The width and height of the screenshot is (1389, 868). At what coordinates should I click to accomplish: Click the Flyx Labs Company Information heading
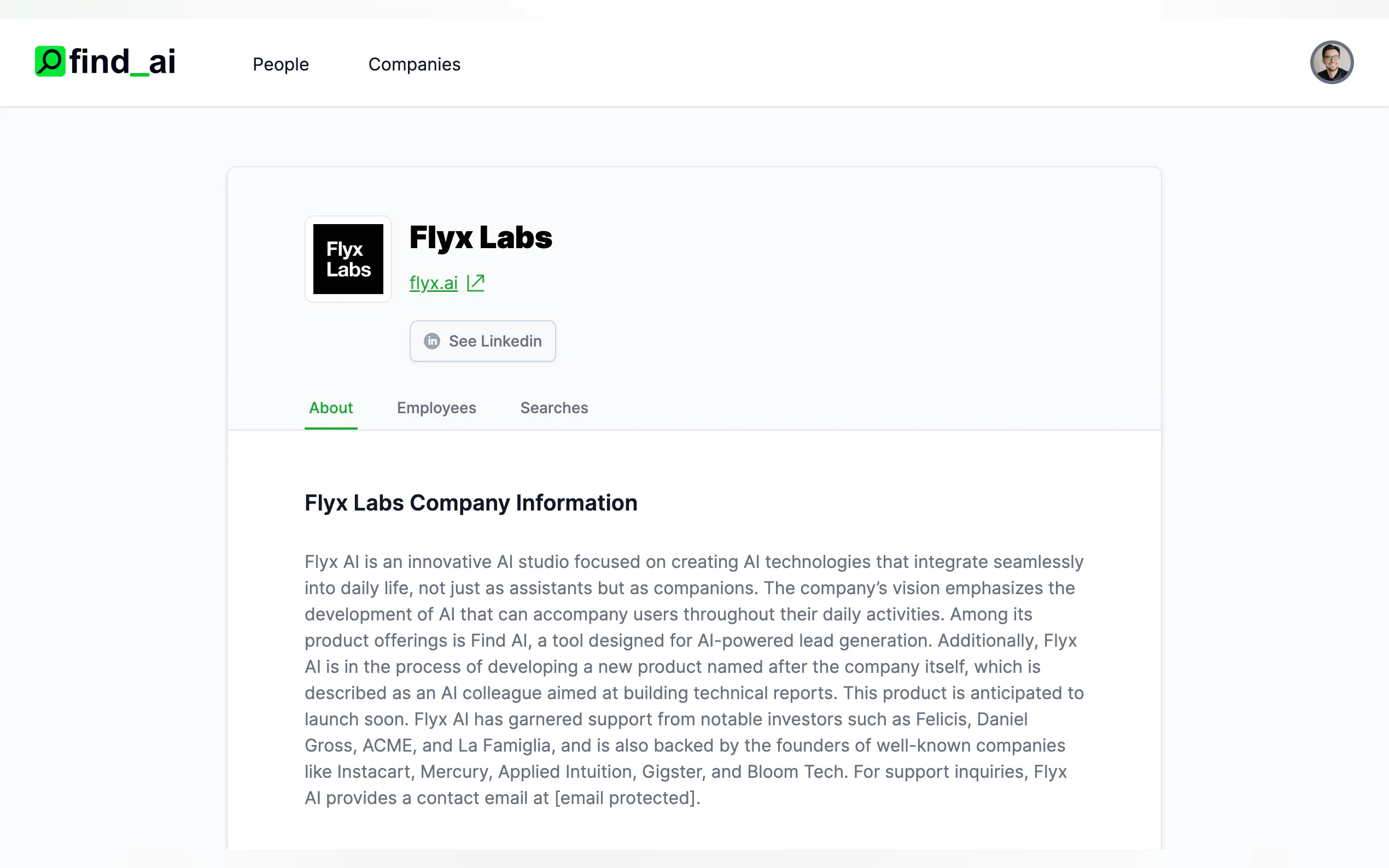point(471,503)
